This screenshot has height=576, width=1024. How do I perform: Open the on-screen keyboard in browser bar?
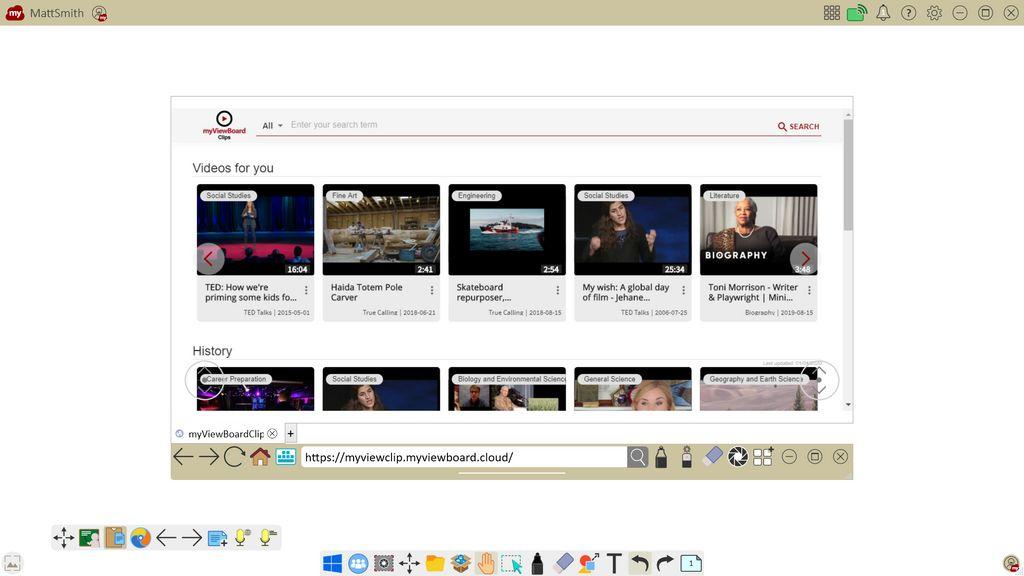coord(285,456)
